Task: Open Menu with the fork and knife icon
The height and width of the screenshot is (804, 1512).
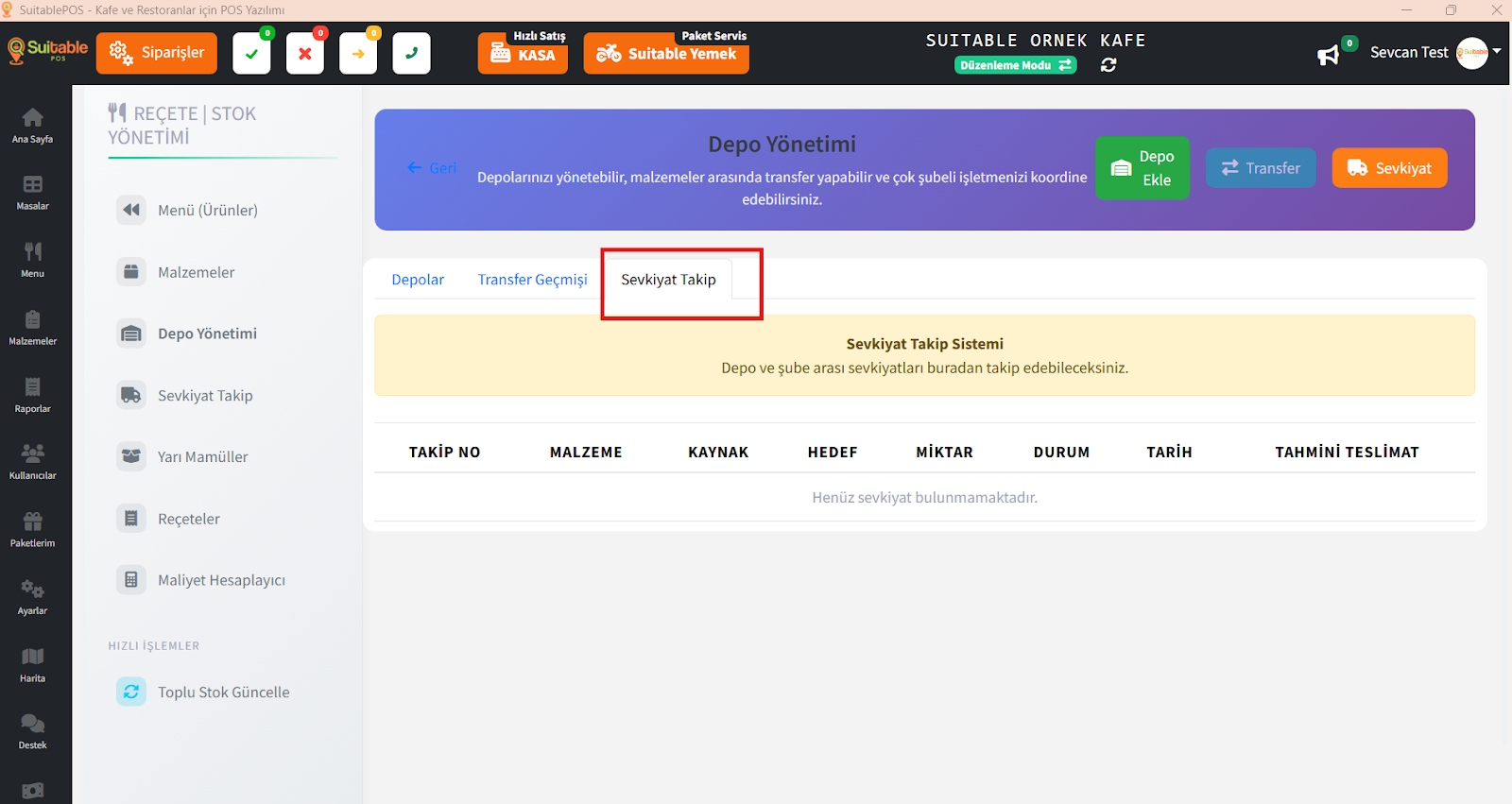Action: (x=32, y=260)
